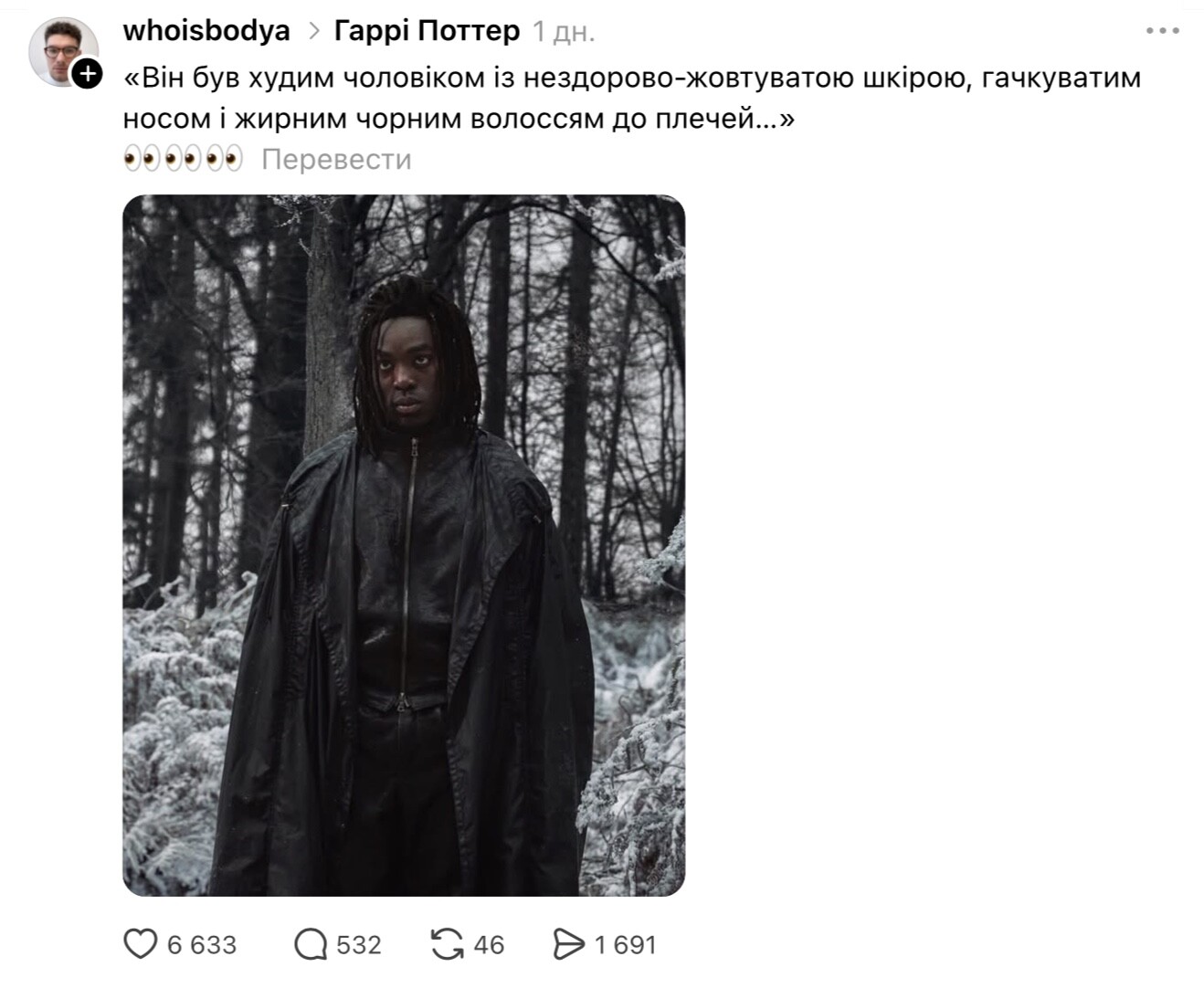Click the quoted Ukrainian post text

[632, 98]
